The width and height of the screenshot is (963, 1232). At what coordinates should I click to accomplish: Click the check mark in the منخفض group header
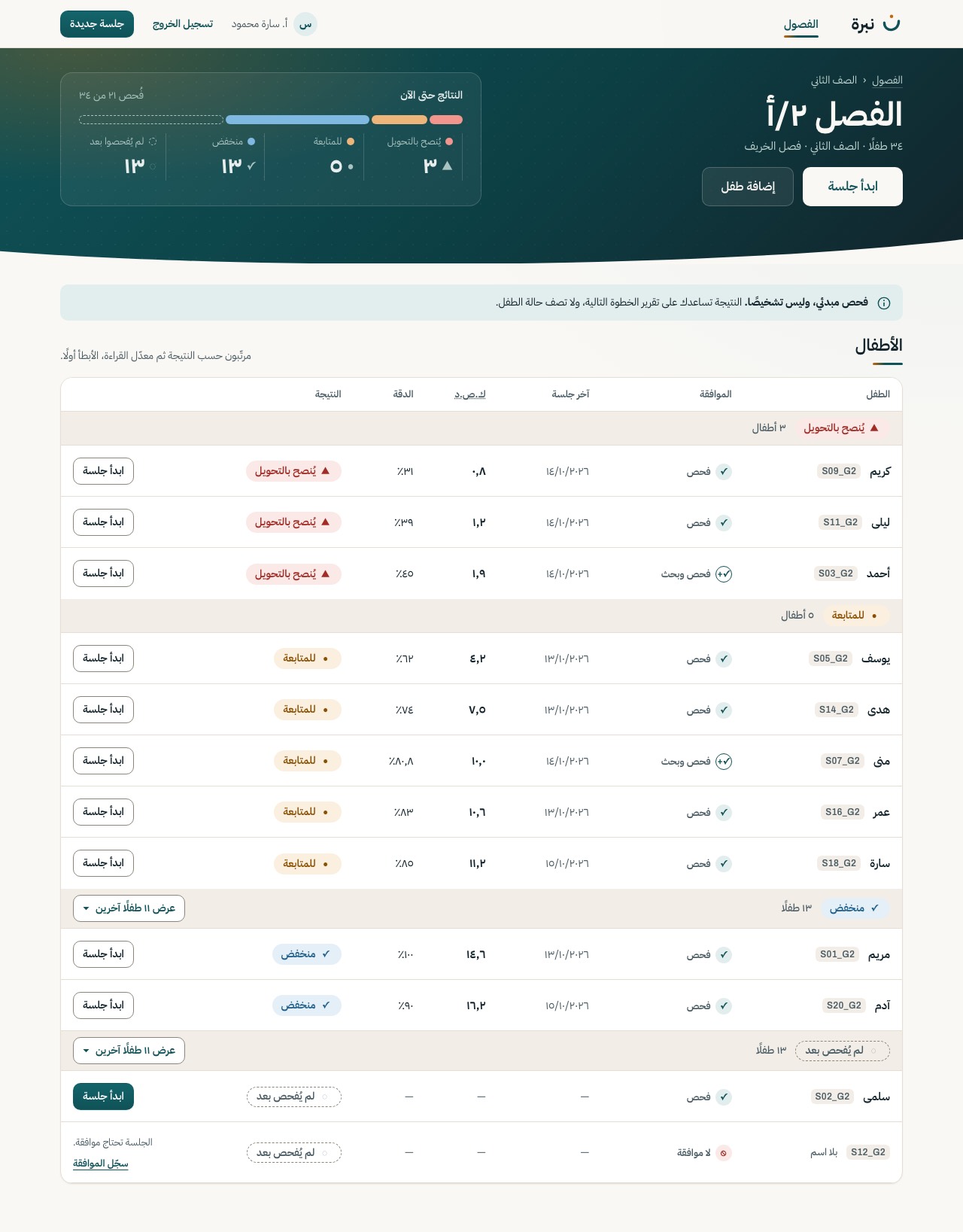click(x=875, y=908)
